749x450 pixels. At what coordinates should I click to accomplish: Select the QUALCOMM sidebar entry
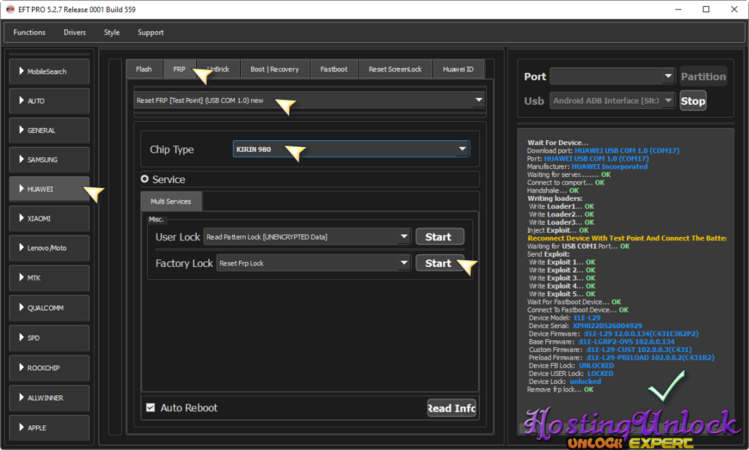point(50,308)
